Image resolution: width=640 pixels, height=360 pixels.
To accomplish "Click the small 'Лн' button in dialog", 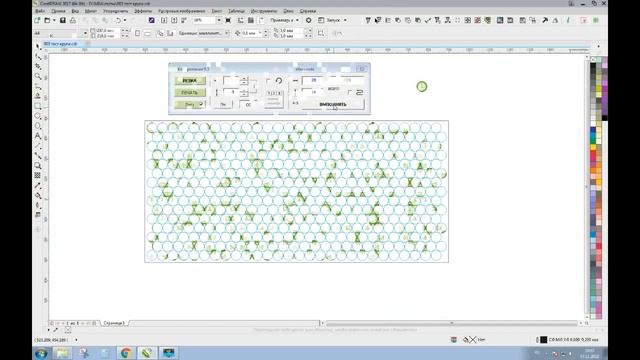I will [x=223, y=104].
